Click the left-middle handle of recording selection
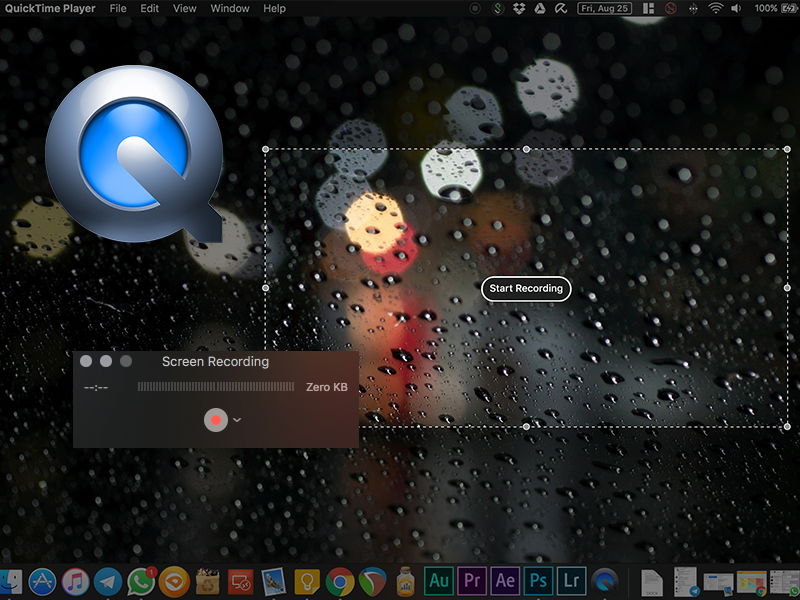The width and height of the screenshot is (800, 600). point(265,288)
